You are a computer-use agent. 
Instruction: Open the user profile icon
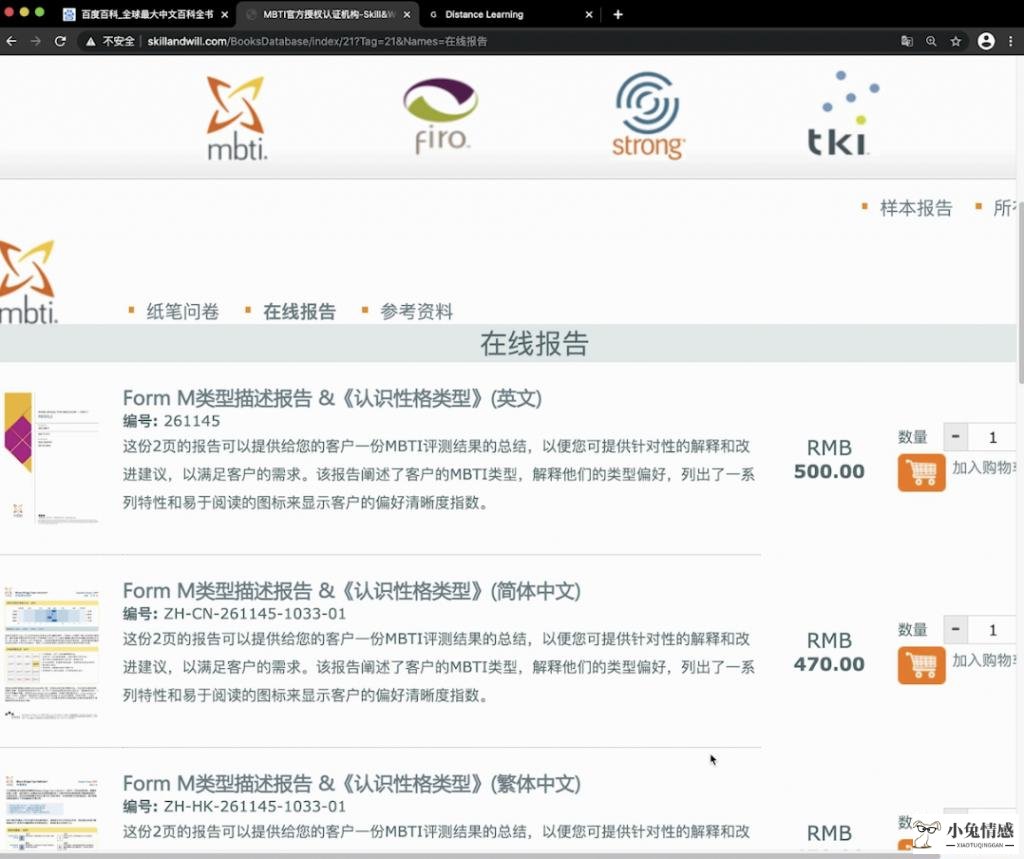pos(986,41)
